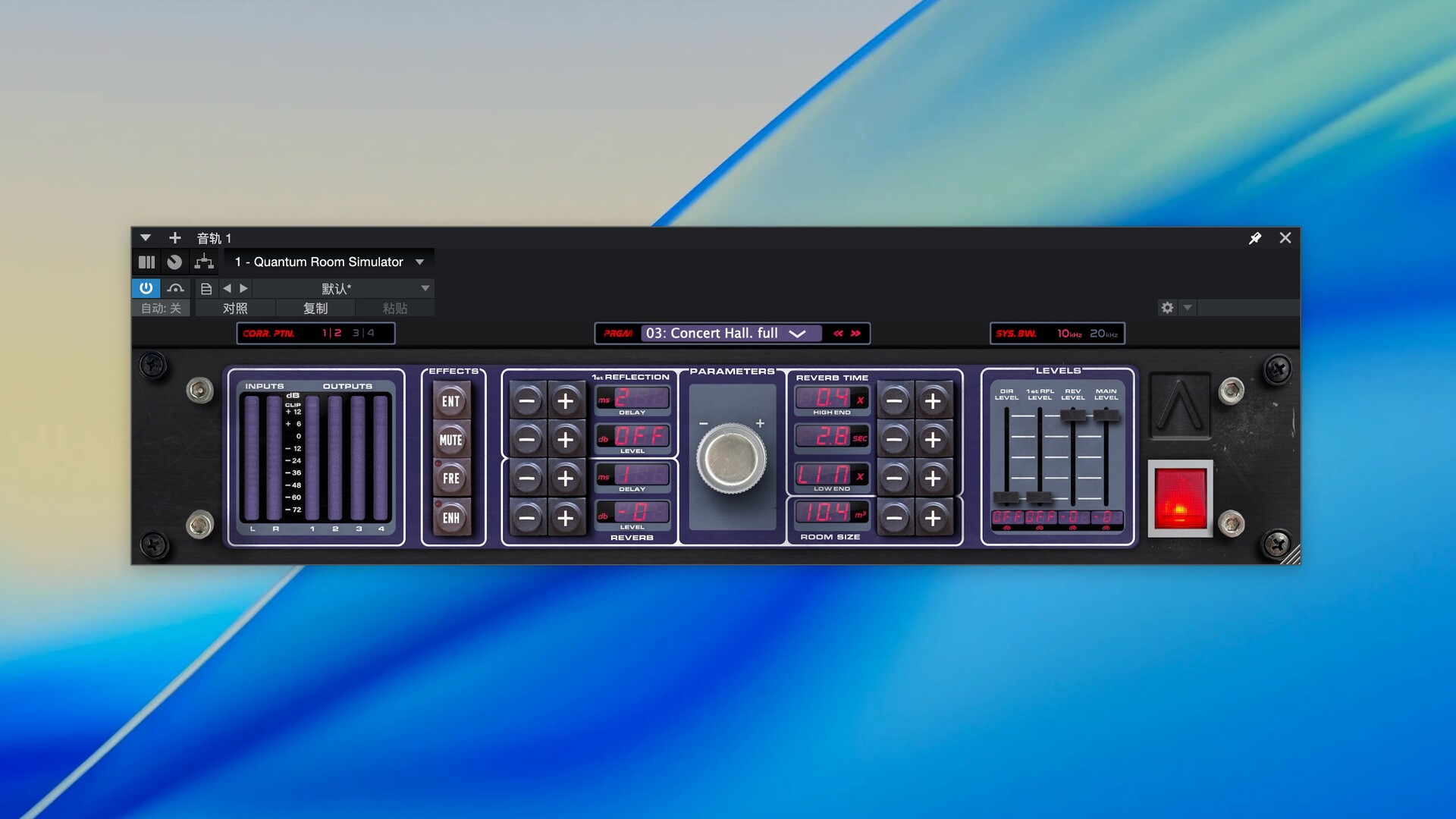Click the 1st reflection level OFF display

[632, 436]
